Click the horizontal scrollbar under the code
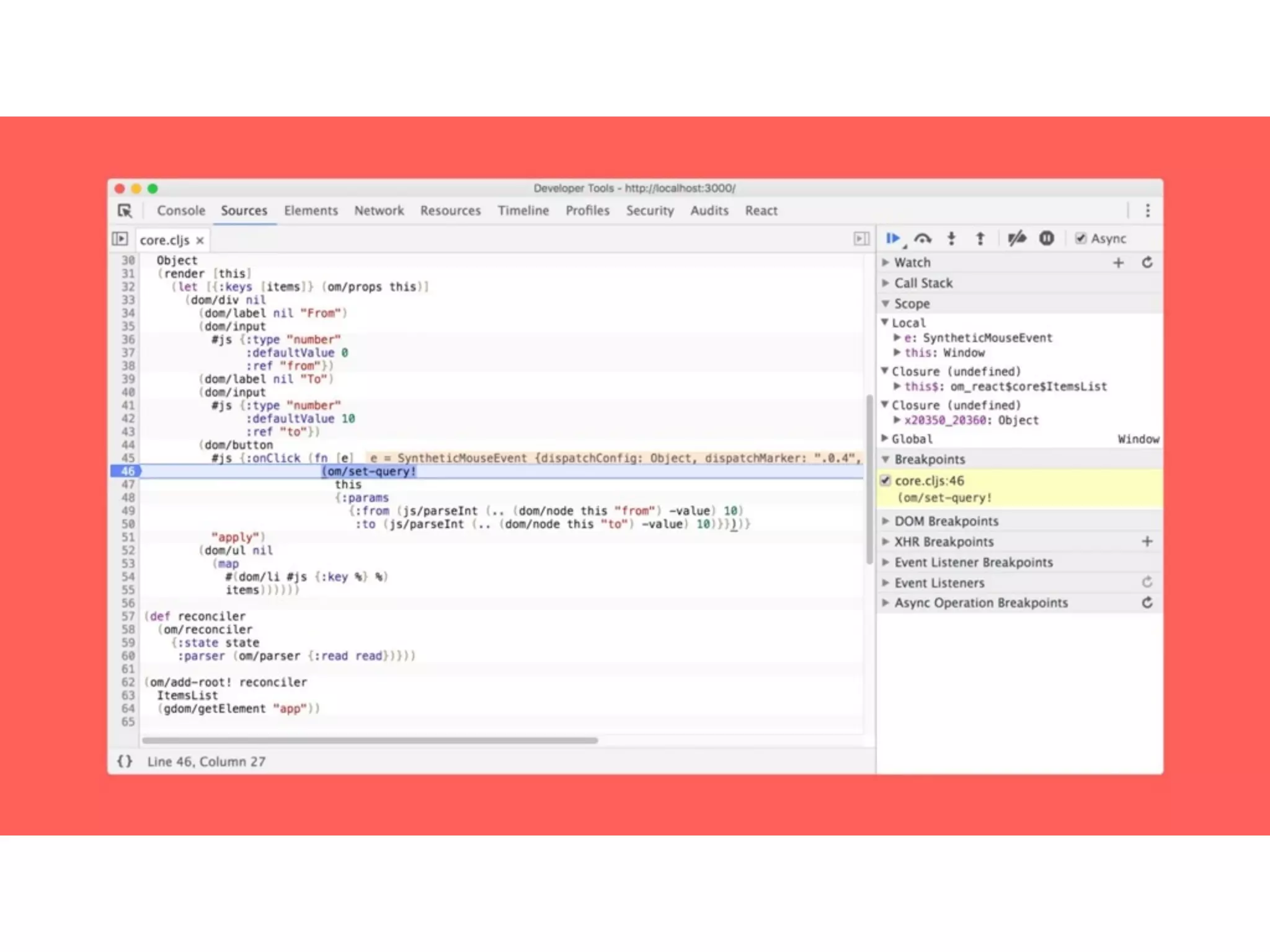This screenshot has height=952, width=1270. 370,740
